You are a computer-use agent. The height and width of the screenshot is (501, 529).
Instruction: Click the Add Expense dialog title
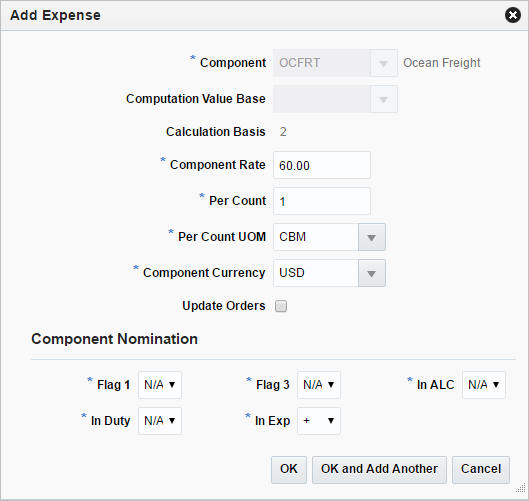(x=55, y=16)
